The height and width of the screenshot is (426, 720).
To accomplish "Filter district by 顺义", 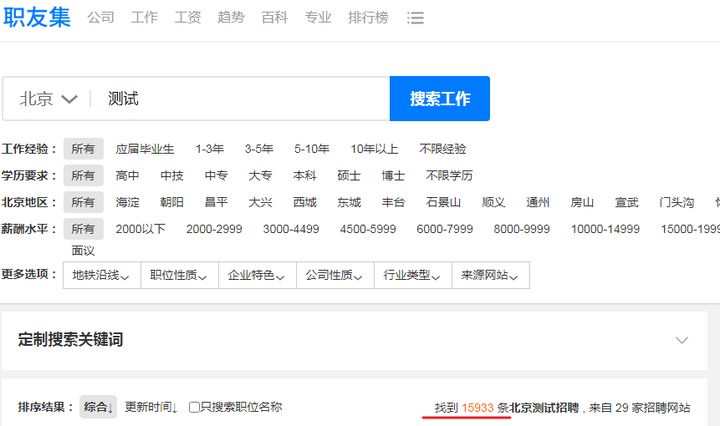I will coord(494,202).
